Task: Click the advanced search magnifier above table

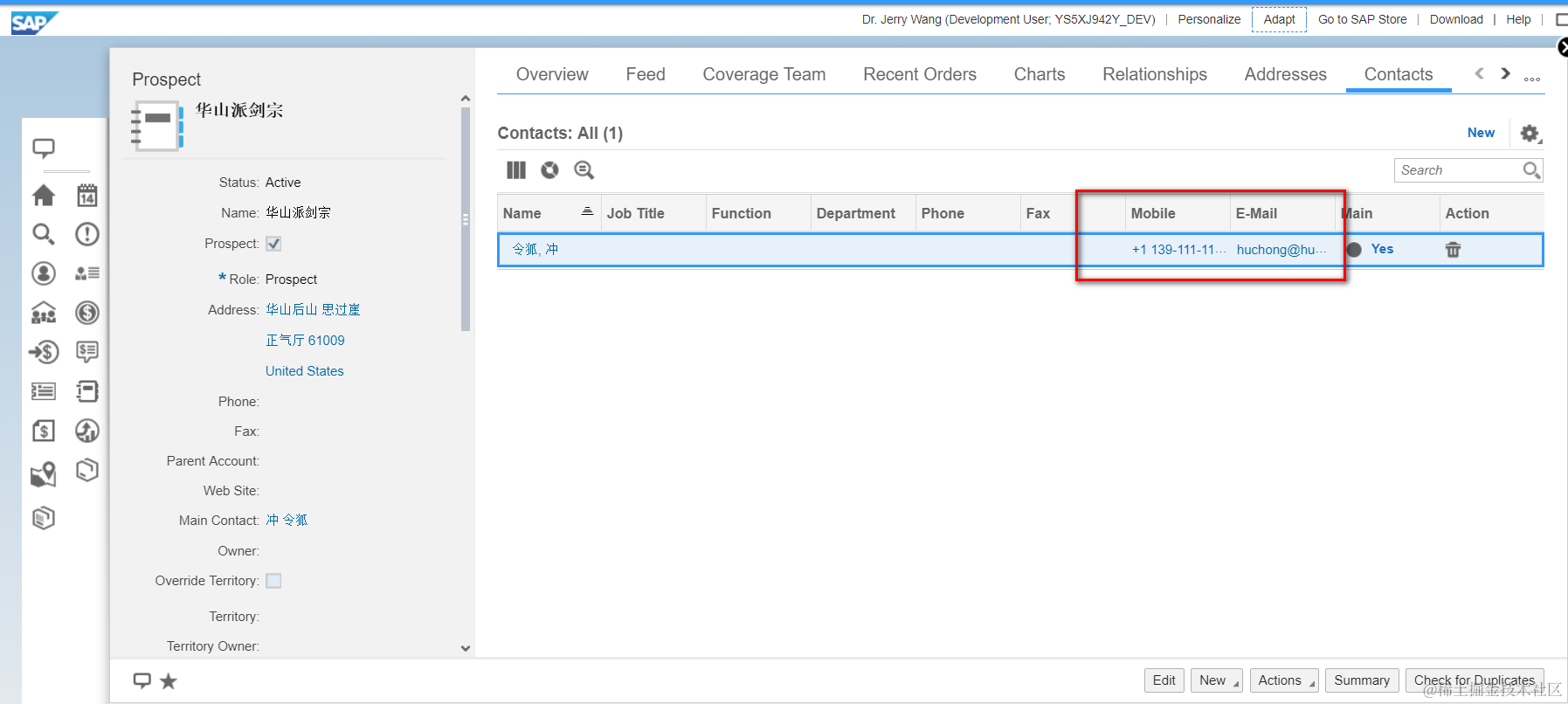Action: pyautogui.click(x=584, y=170)
